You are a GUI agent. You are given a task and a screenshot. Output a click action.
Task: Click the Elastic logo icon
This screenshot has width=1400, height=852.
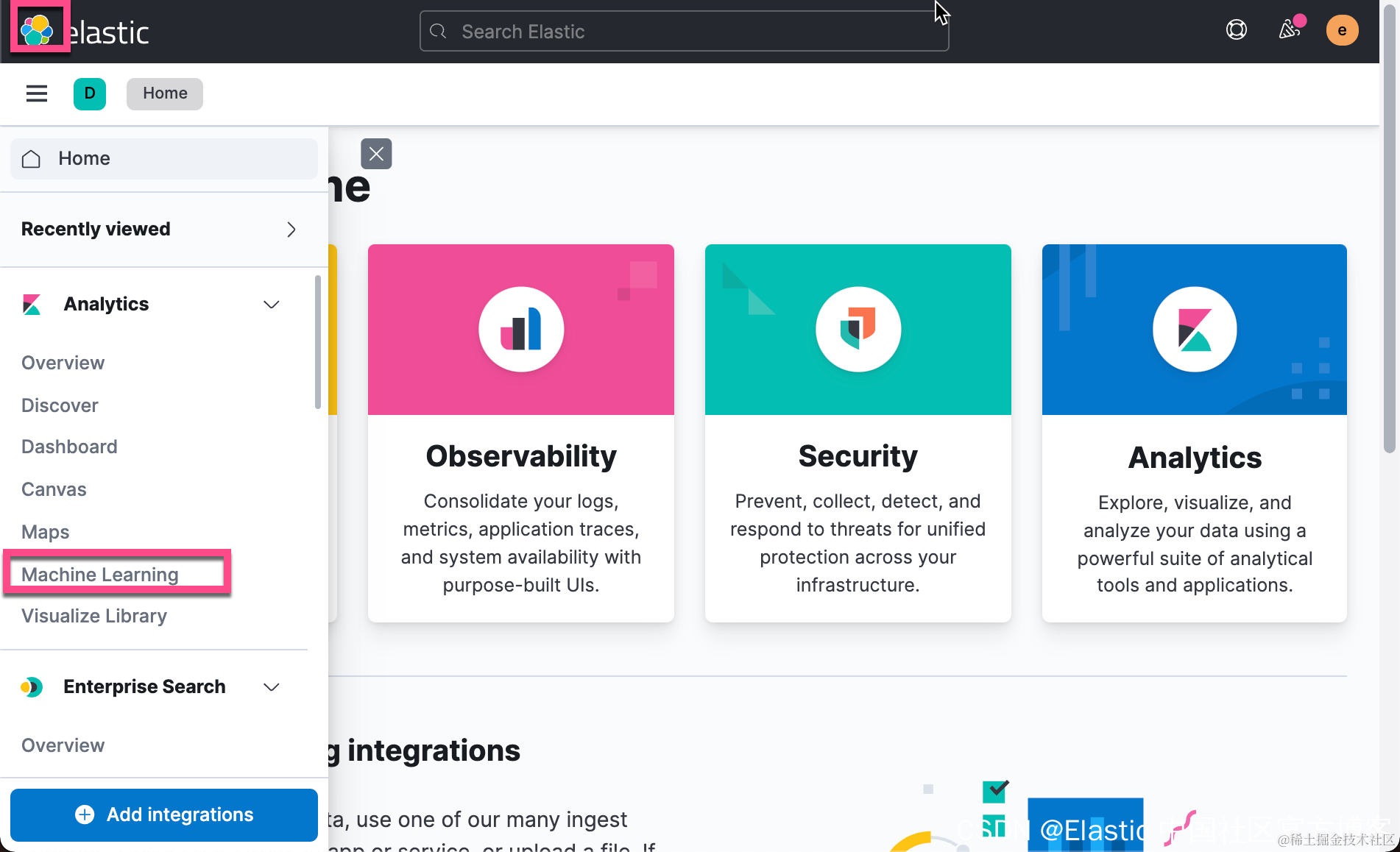point(37,30)
